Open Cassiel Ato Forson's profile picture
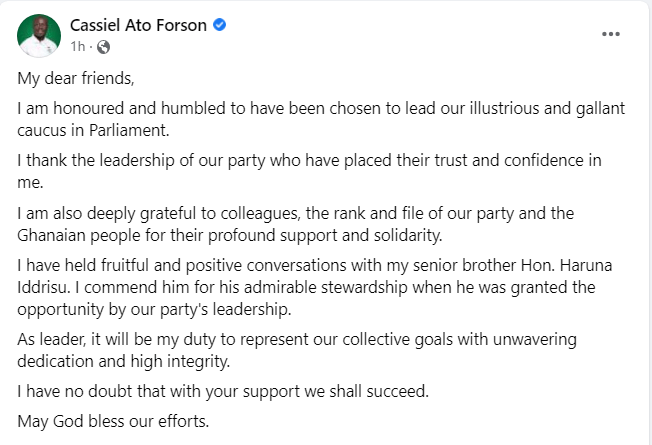The width and height of the screenshot is (652, 445). tap(39, 36)
